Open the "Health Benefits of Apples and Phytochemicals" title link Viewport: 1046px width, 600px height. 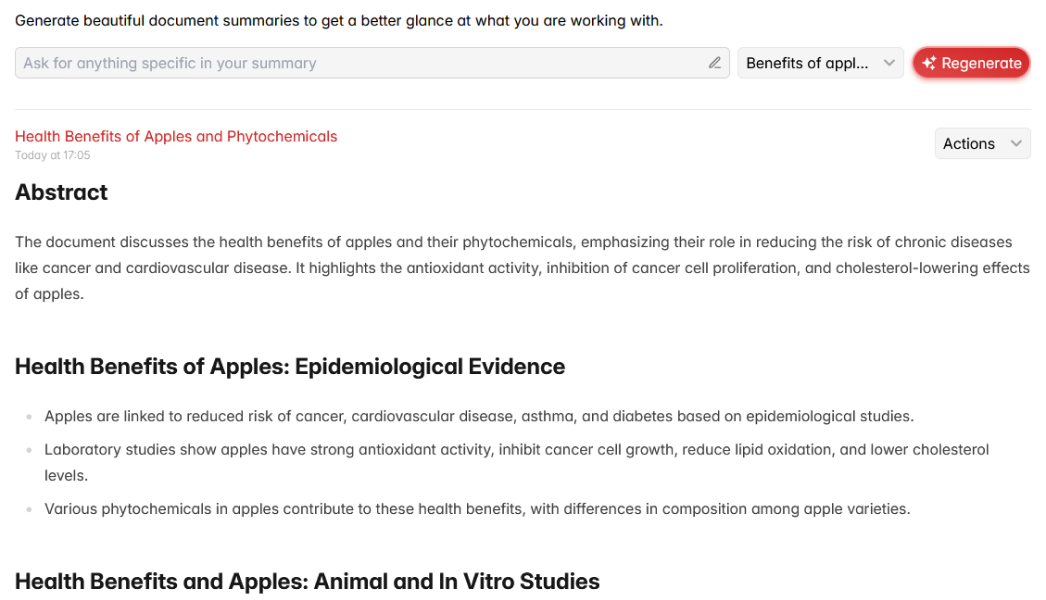tap(176, 136)
